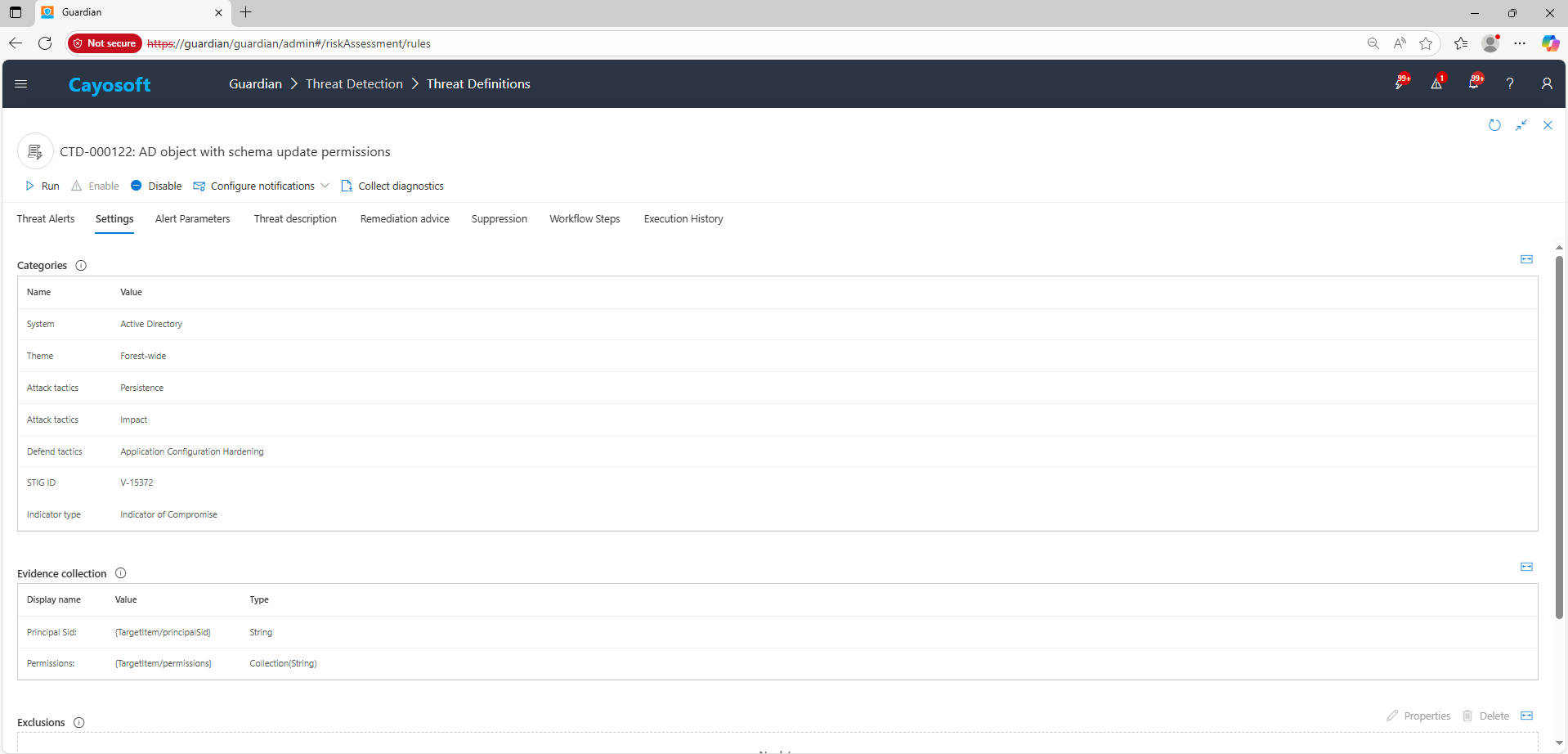Toggle the Categories table width icon
Viewport: 1568px width, 754px height.
click(1526, 259)
